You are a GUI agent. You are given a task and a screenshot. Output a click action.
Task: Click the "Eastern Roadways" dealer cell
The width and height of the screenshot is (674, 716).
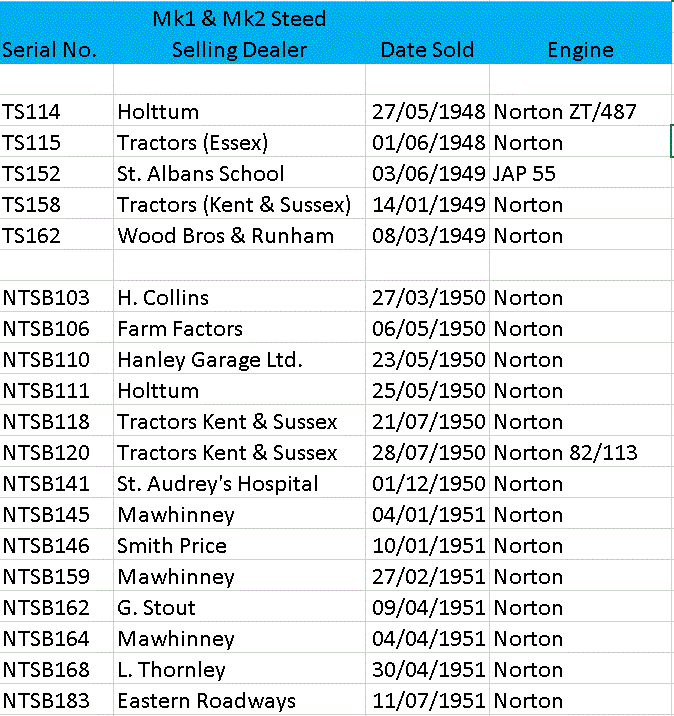tap(206, 701)
